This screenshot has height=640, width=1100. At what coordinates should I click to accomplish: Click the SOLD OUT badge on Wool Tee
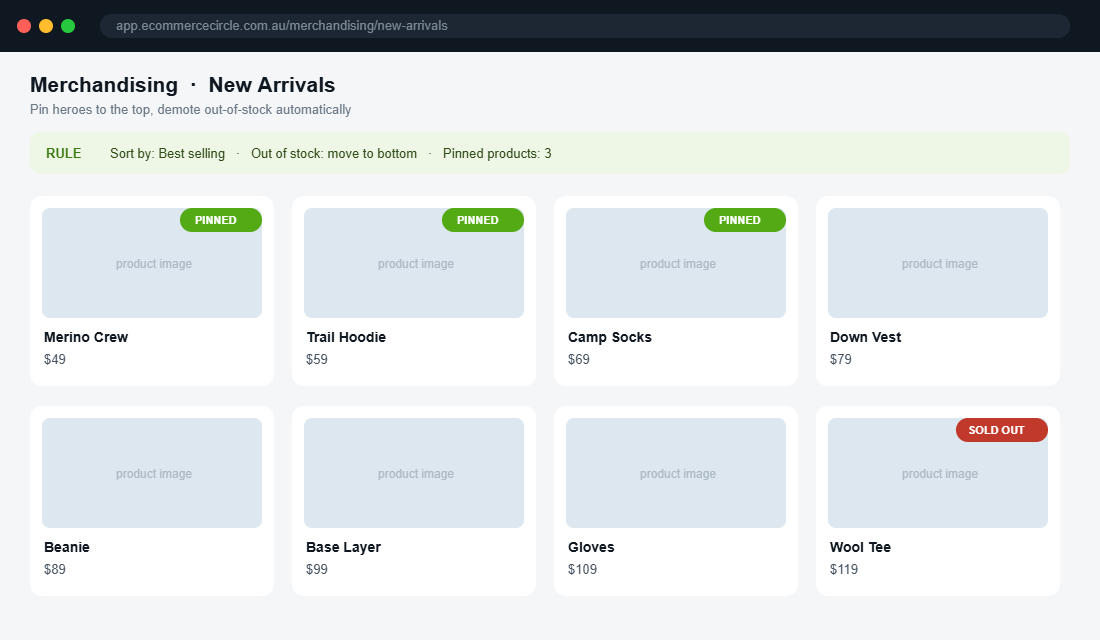pos(1002,430)
